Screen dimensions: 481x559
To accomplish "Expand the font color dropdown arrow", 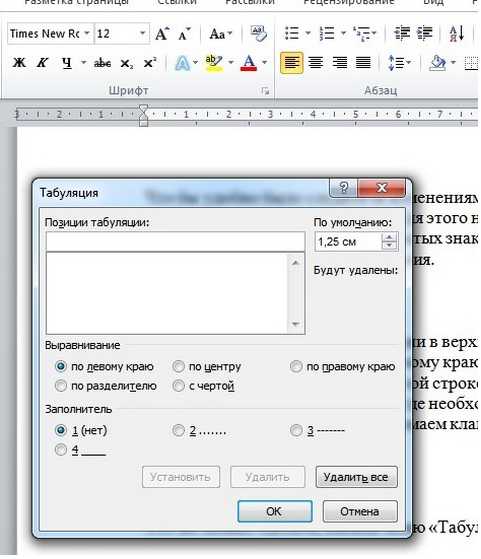I will click(265, 63).
